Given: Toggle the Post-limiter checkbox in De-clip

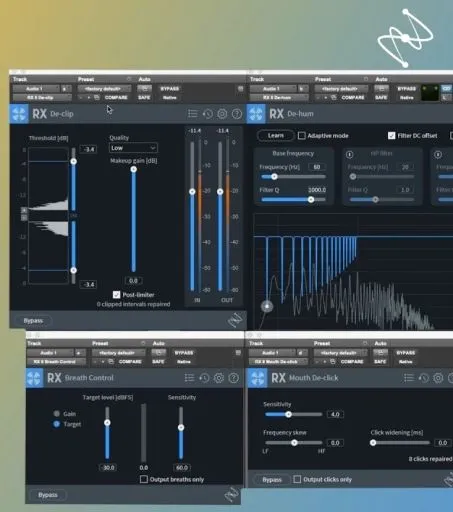Looking at the screenshot, I should [116, 295].
